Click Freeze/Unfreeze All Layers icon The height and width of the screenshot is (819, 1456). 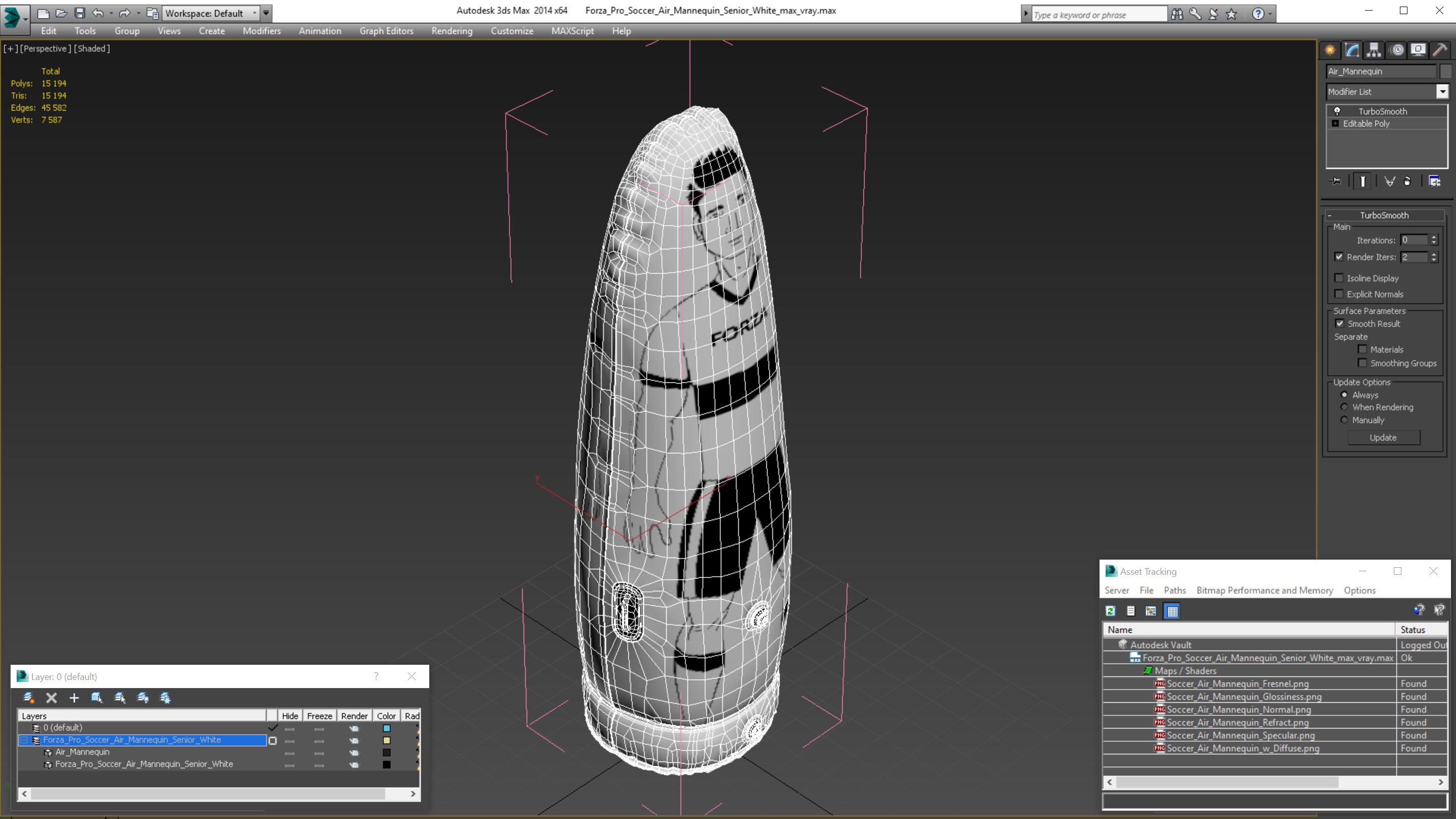pyautogui.click(x=165, y=698)
